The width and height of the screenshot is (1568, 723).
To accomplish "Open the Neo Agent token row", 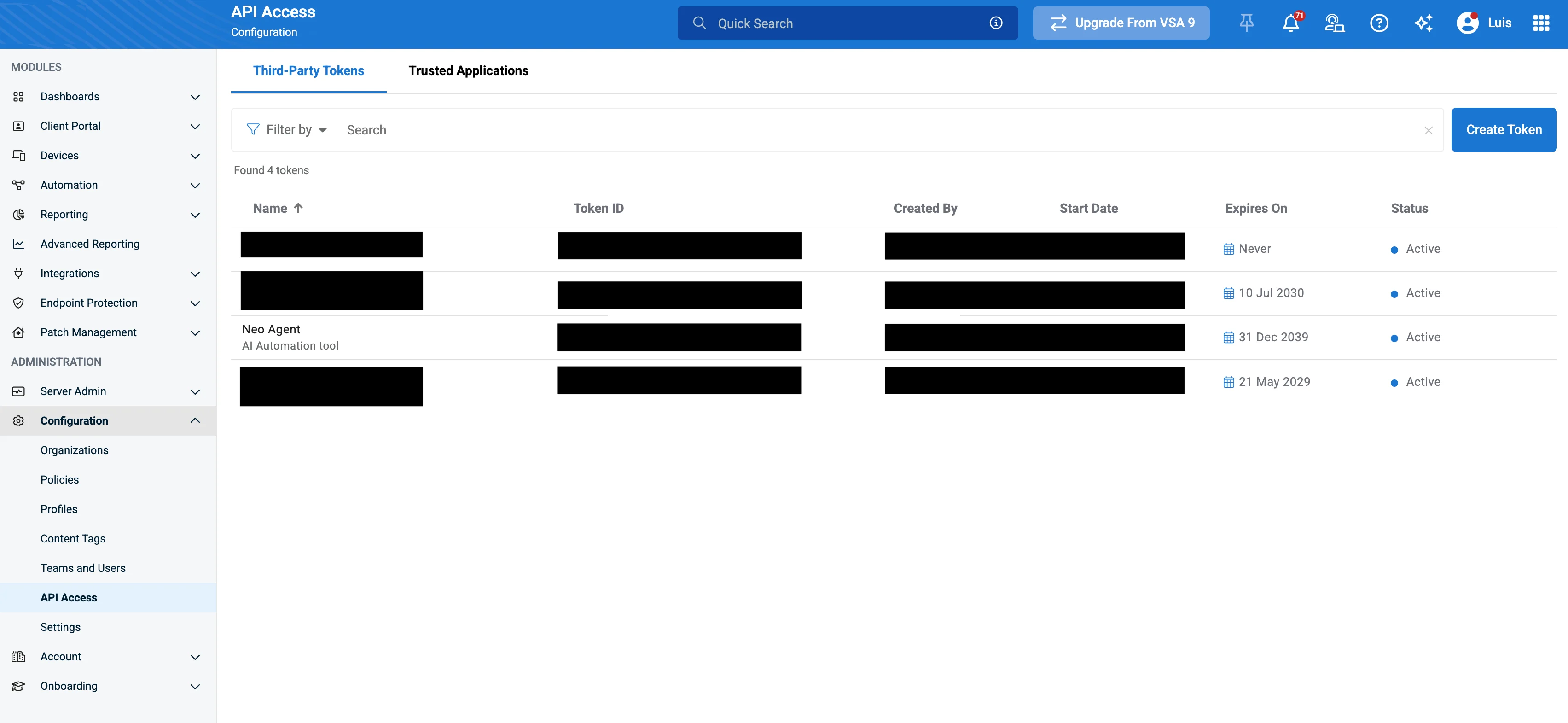I will (894, 338).
